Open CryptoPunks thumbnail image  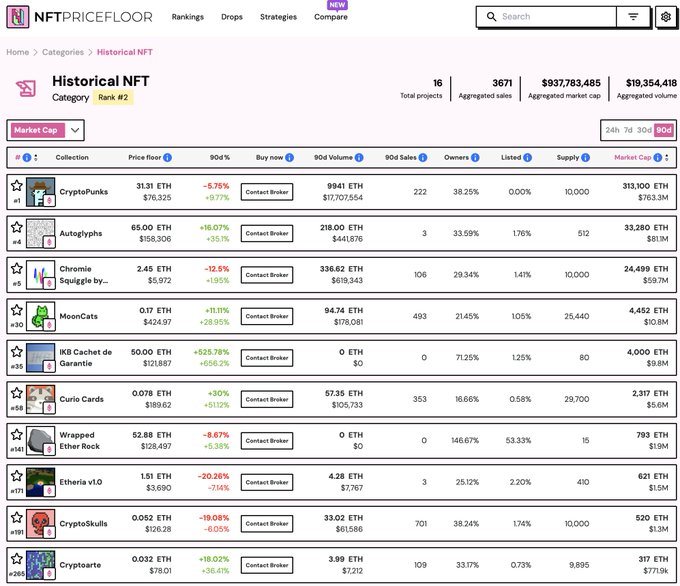[40, 192]
